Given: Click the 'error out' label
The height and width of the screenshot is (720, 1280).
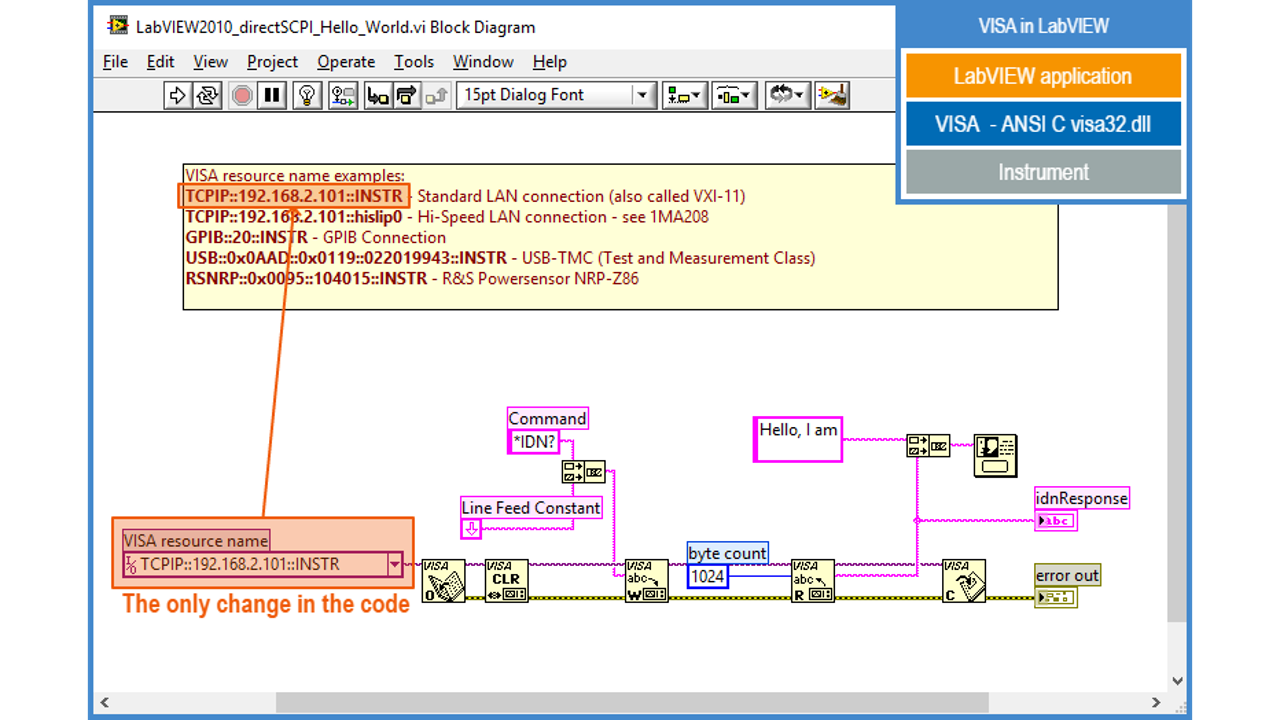Looking at the screenshot, I should click(x=1067, y=575).
